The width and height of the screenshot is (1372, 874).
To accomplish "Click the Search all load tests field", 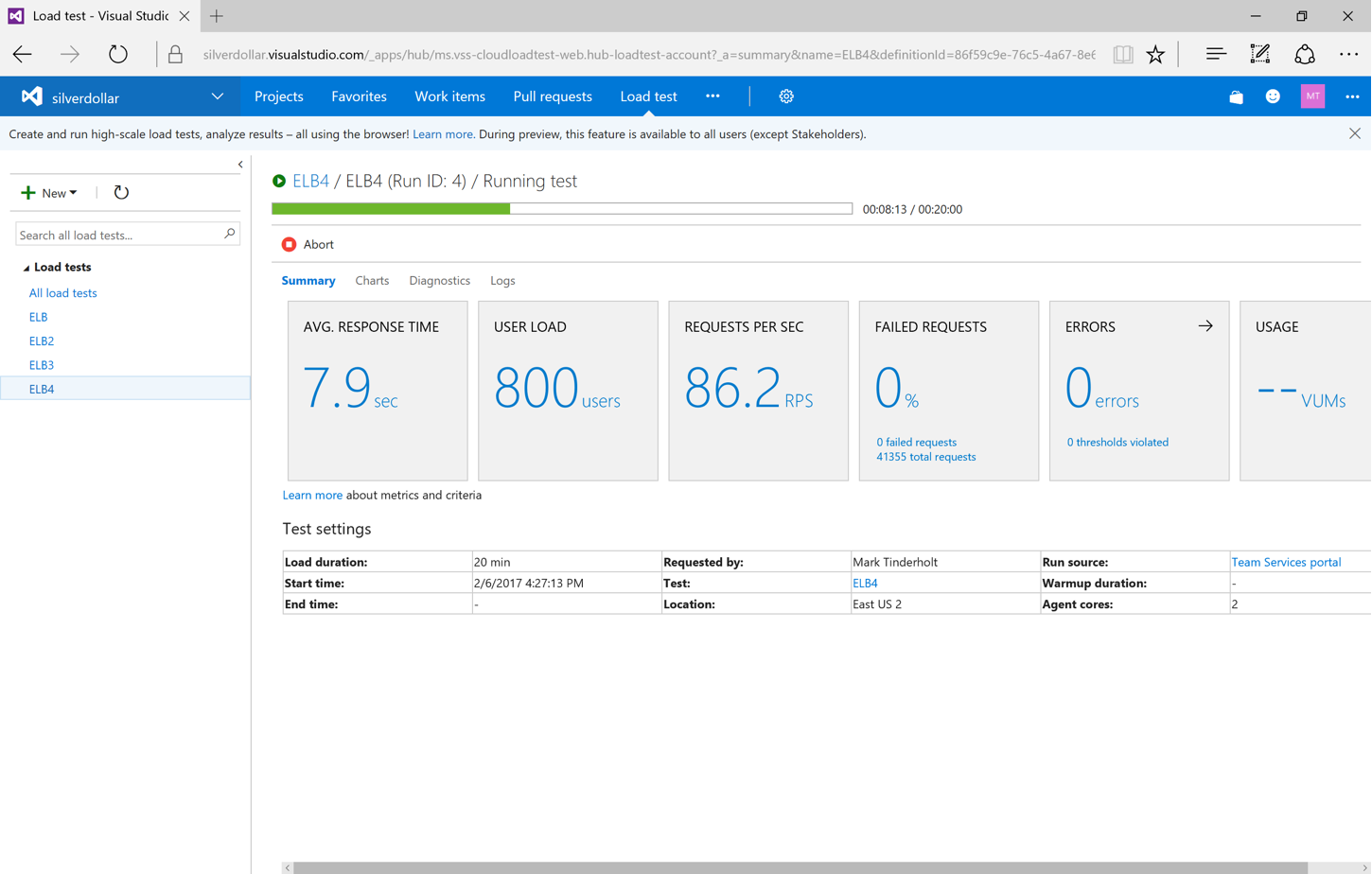I will [127, 235].
